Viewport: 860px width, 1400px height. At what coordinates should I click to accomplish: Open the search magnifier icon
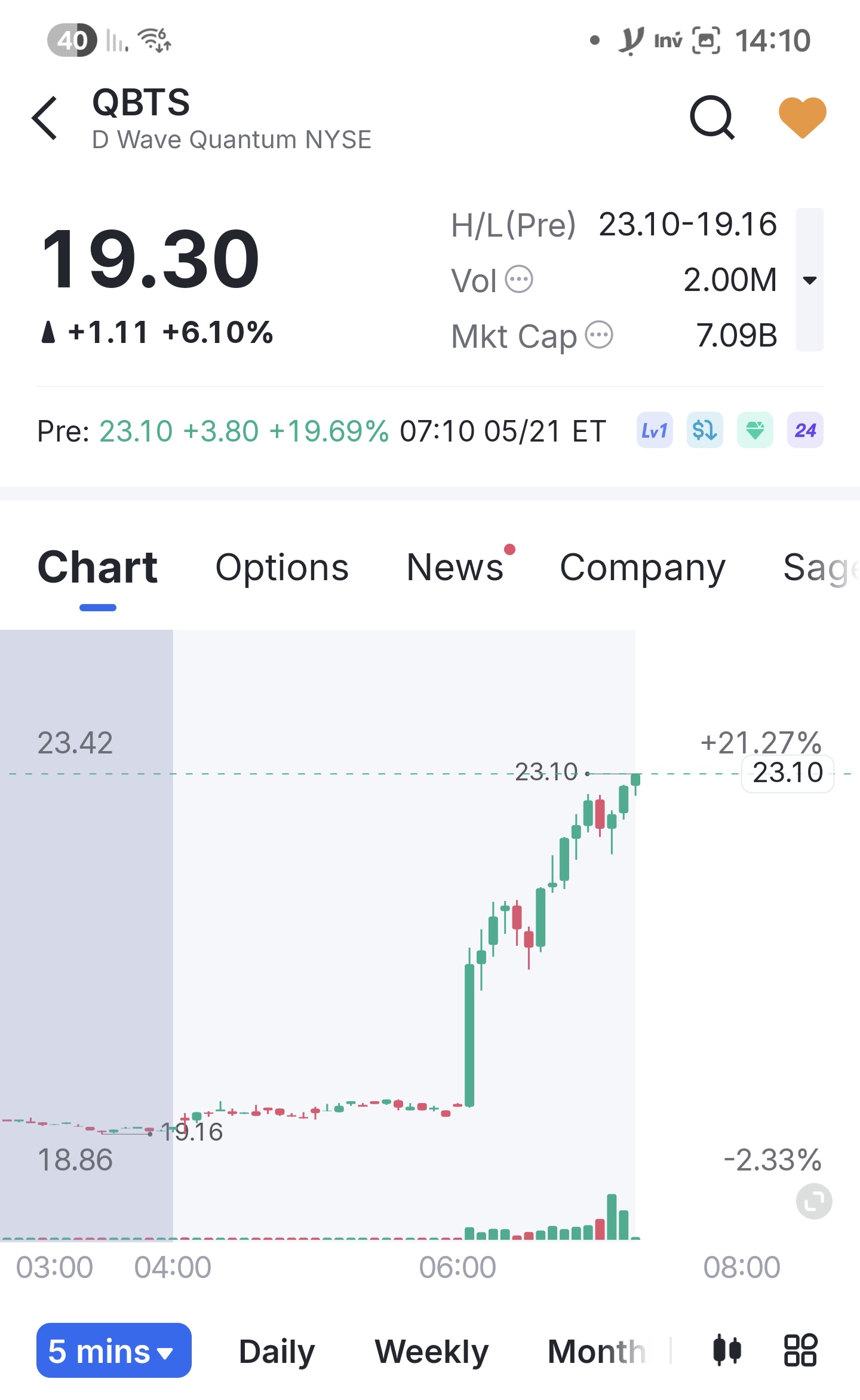click(x=712, y=117)
